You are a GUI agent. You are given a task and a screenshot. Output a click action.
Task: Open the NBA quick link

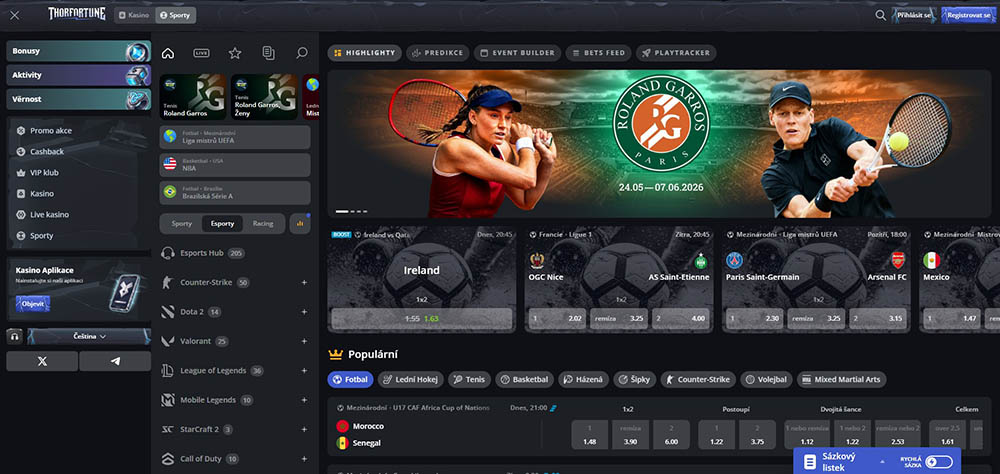pos(235,165)
